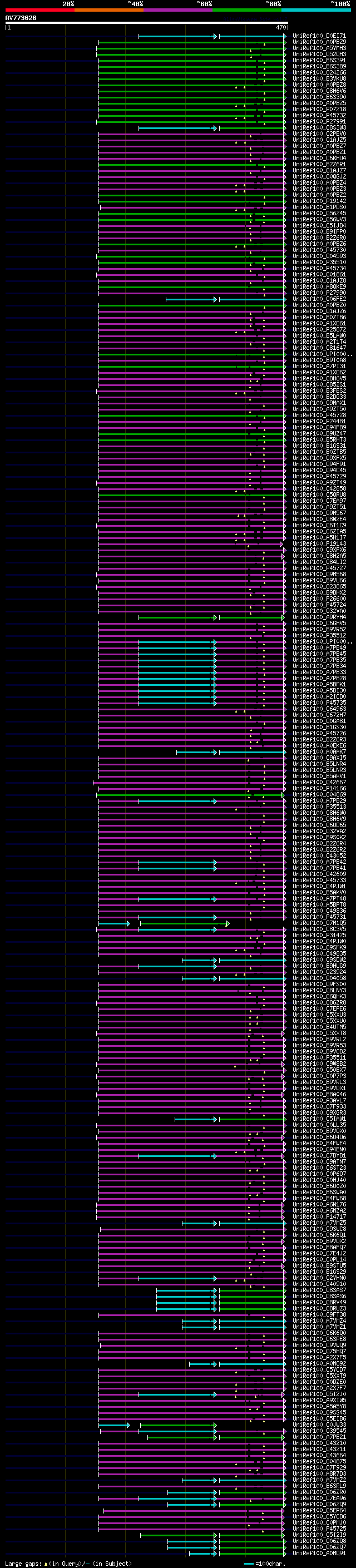
Task: Open hit UniRef100_Q9AXI5
Action: [319, 759]
